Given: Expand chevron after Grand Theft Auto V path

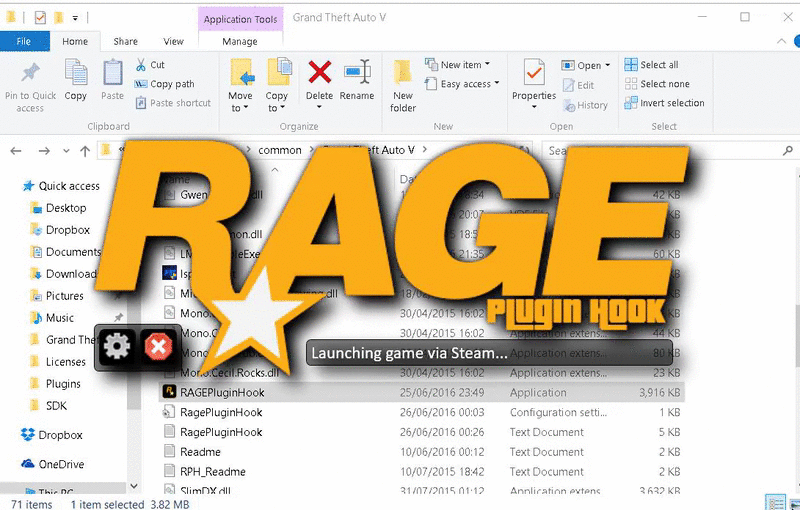Looking at the screenshot, I should (424, 150).
